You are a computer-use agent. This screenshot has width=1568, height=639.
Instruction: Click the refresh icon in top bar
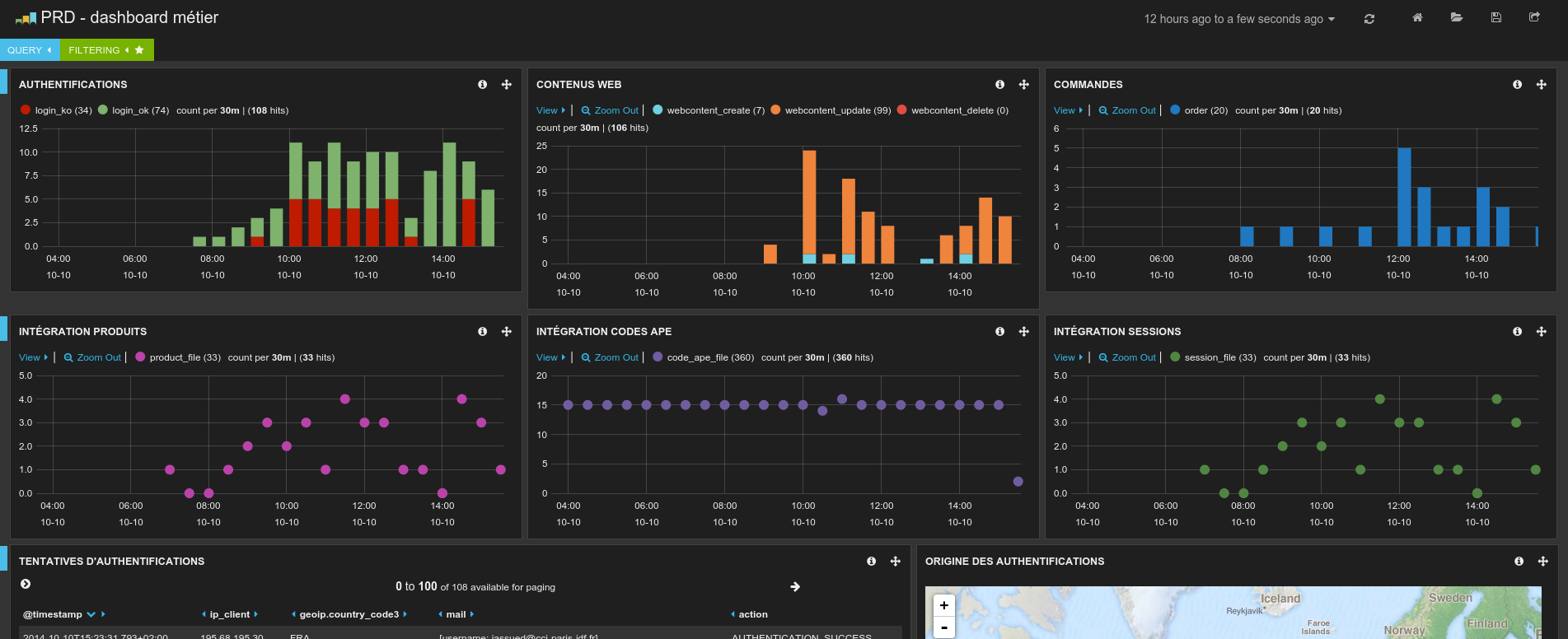(x=1369, y=19)
